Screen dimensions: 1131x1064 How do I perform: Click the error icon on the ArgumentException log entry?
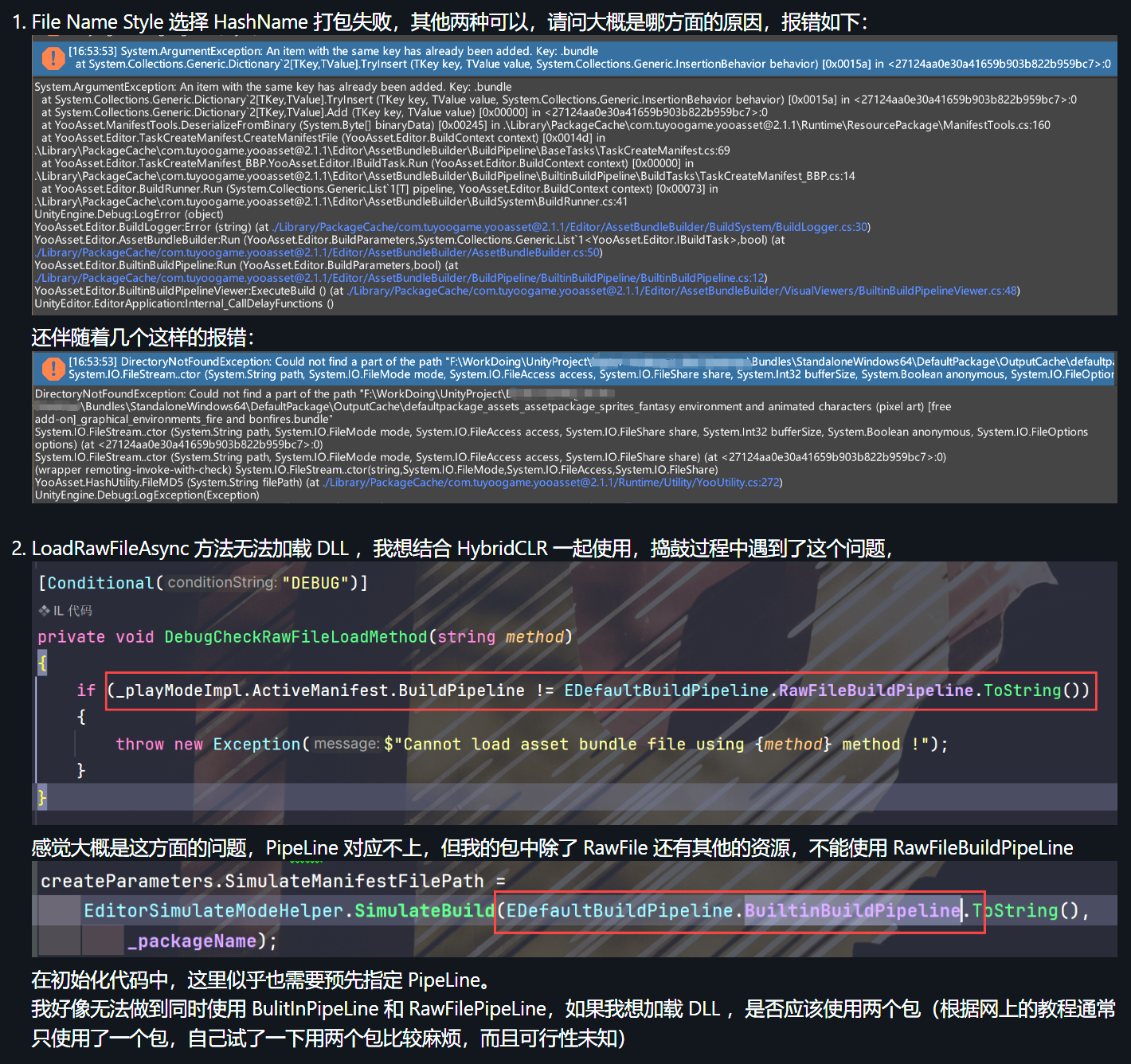[x=53, y=57]
